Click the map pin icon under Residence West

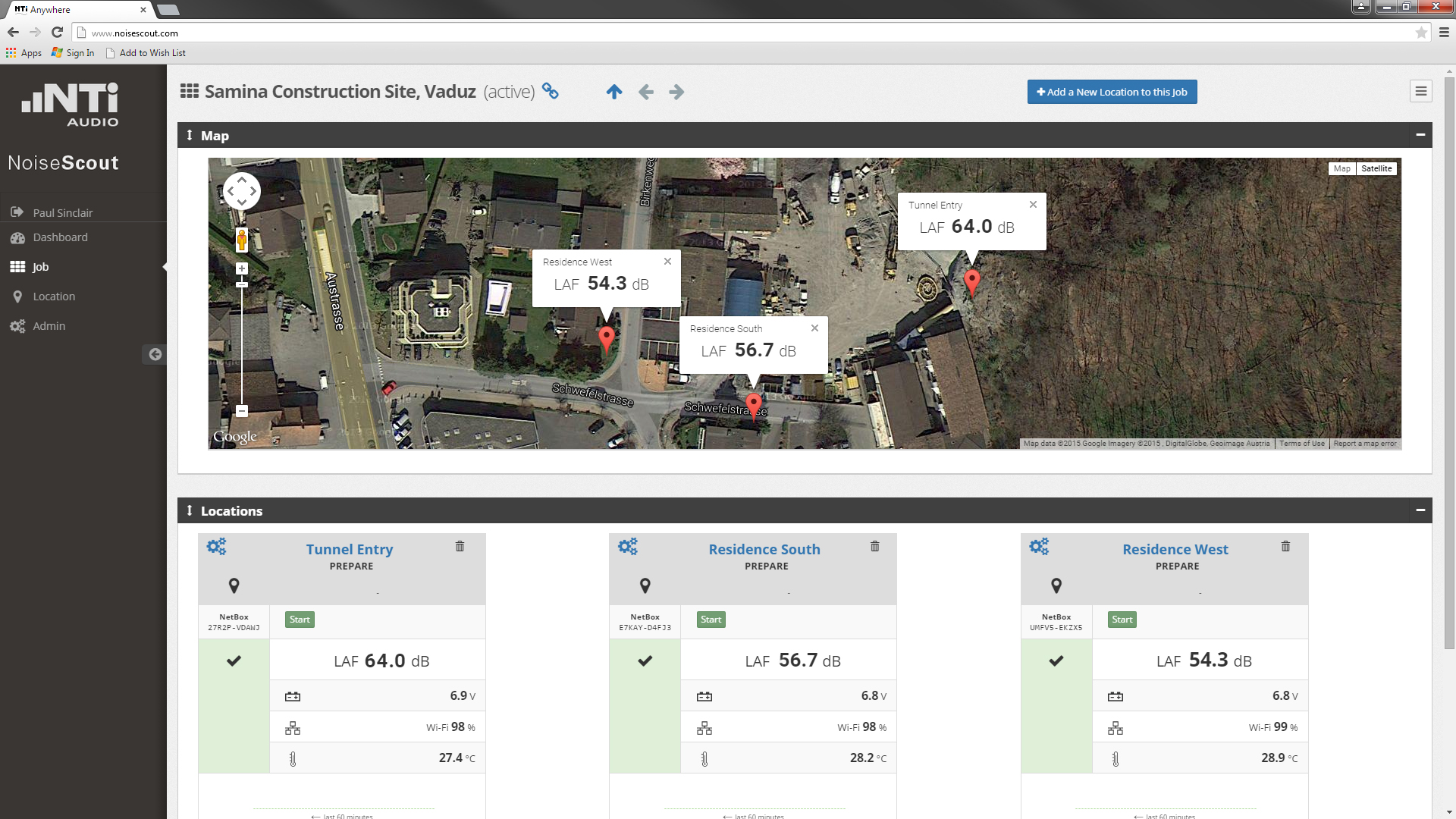pyautogui.click(x=1056, y=585)
